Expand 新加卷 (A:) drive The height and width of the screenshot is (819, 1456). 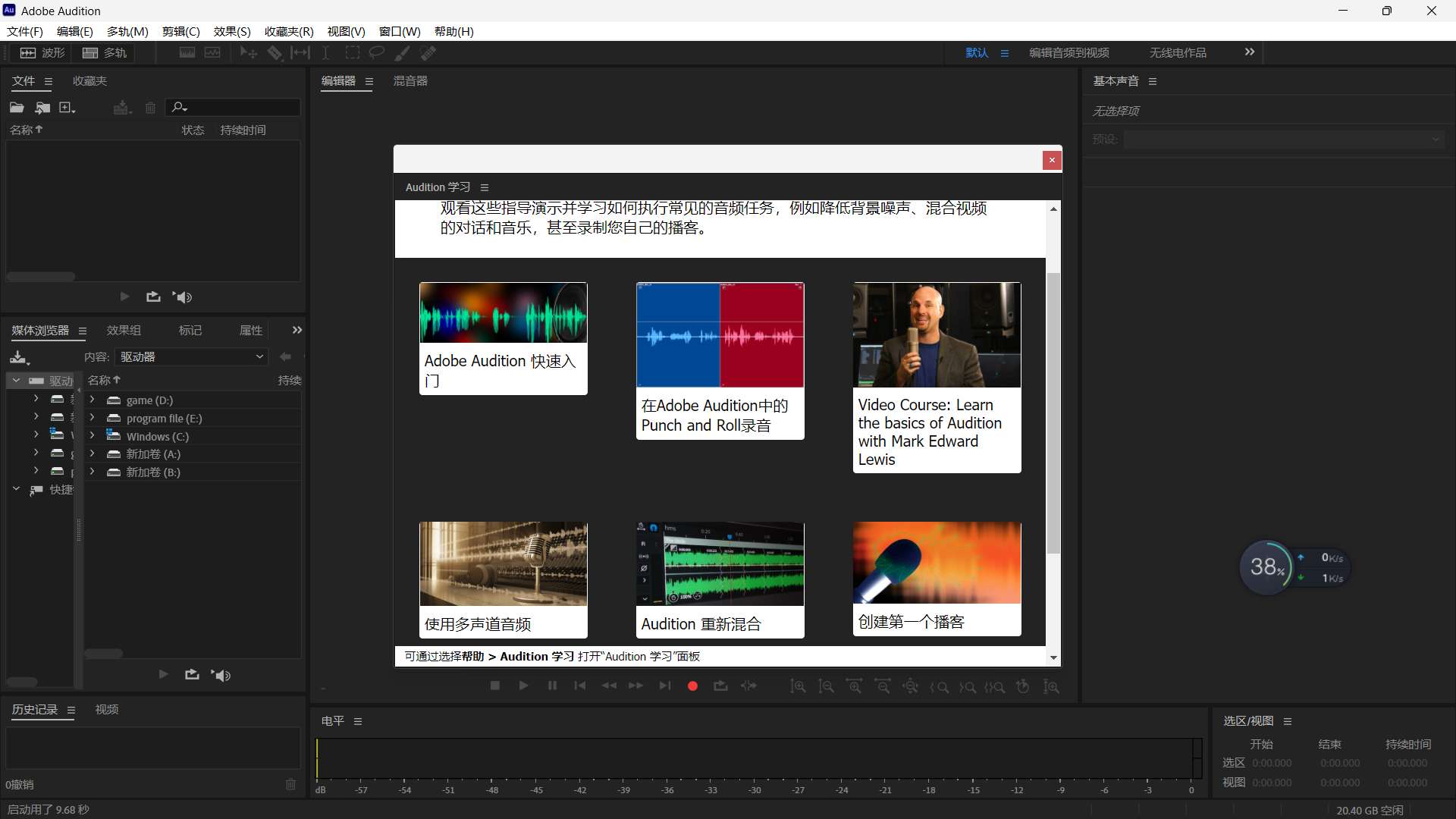pos(92,453)
